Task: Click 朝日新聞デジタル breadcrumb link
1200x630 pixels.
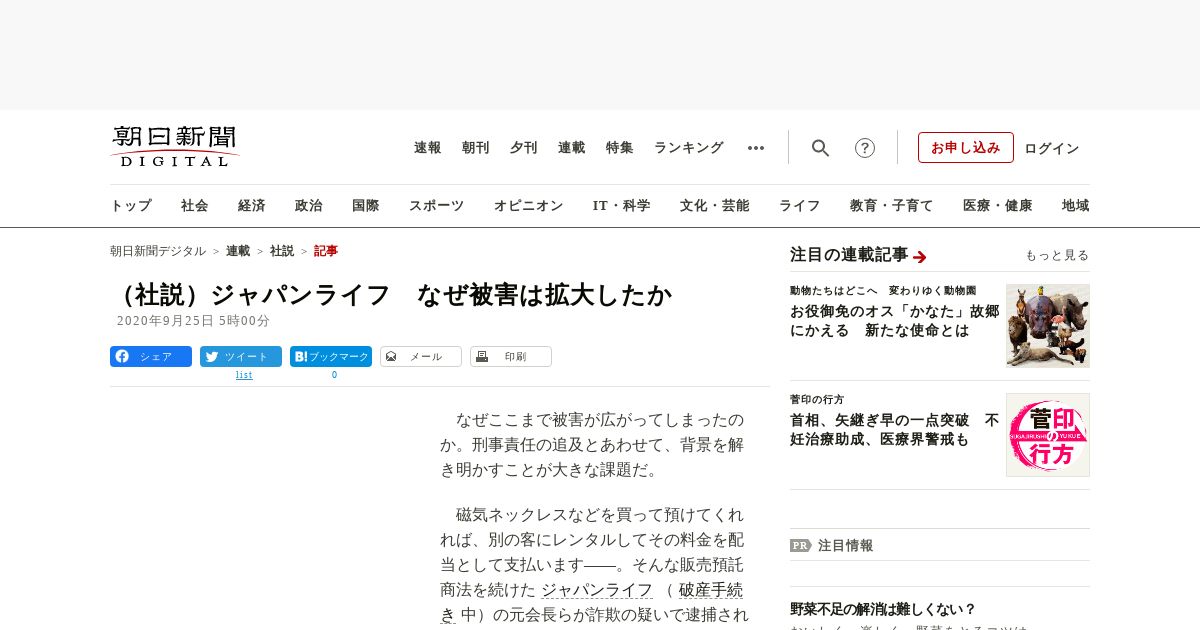Action: click(x=158, y=251)
